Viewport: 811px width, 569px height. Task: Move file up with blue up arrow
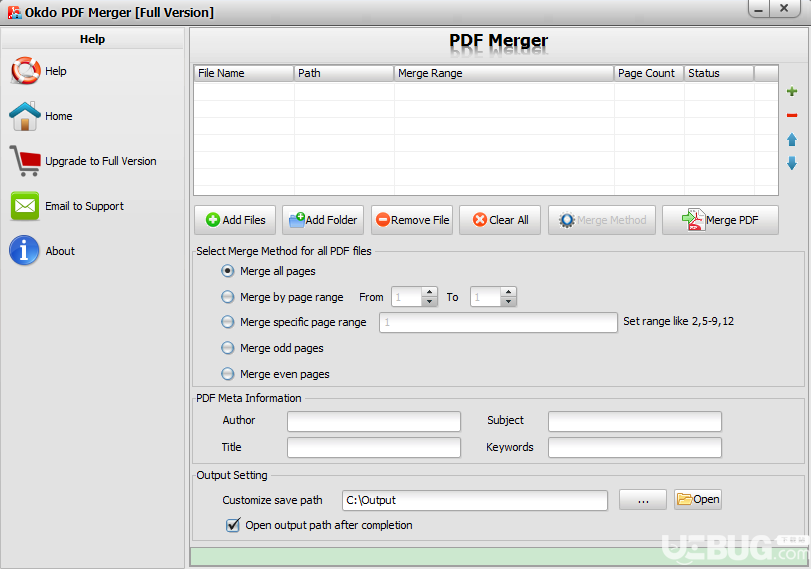(791, 140)
